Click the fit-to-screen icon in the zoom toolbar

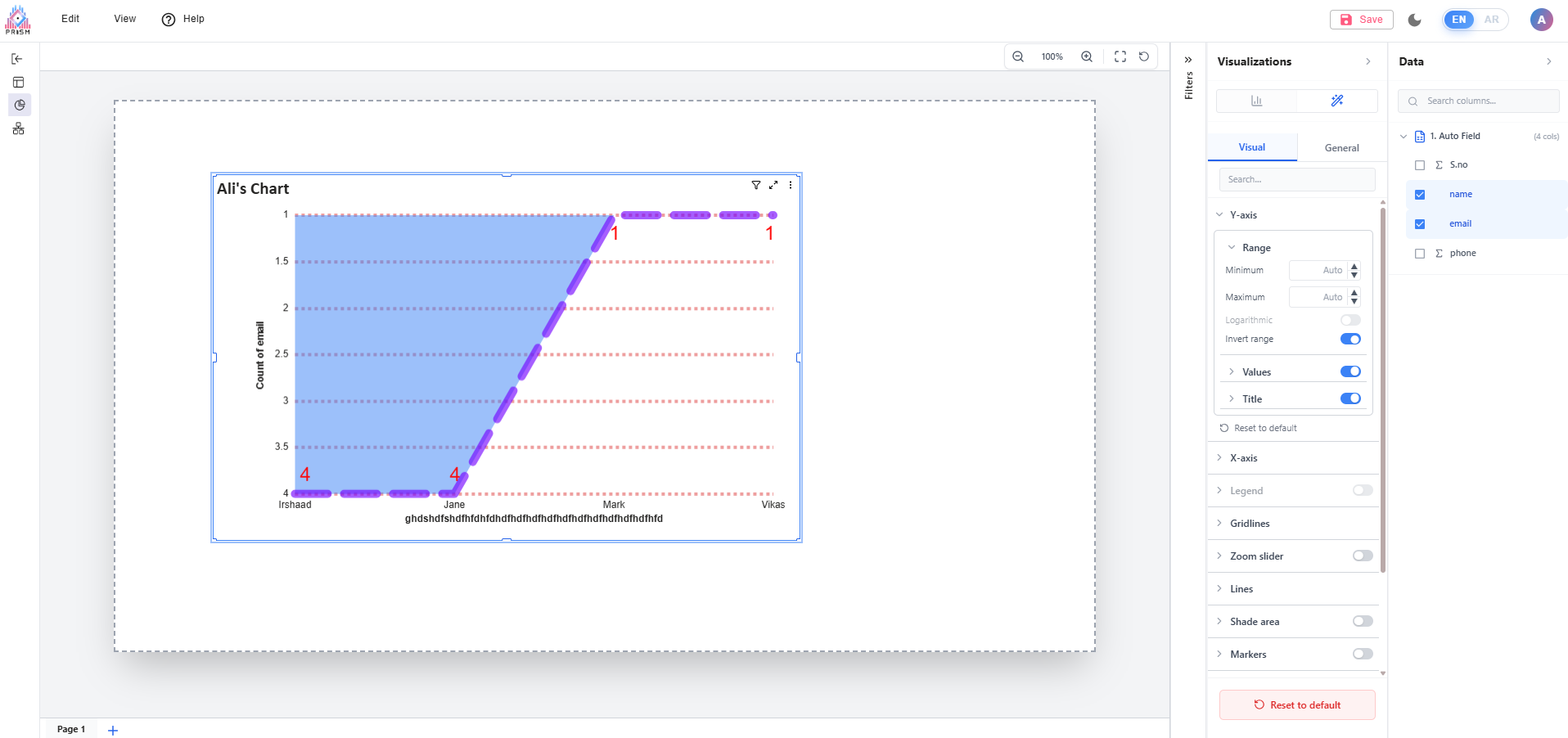pos(1120,56)
